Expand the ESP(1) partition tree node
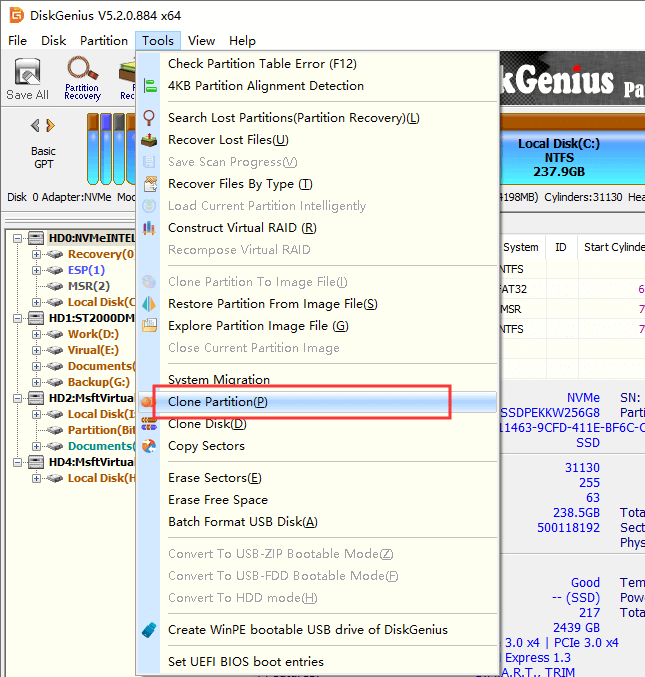The image size is (645, 677). click(x=37, y=270)
